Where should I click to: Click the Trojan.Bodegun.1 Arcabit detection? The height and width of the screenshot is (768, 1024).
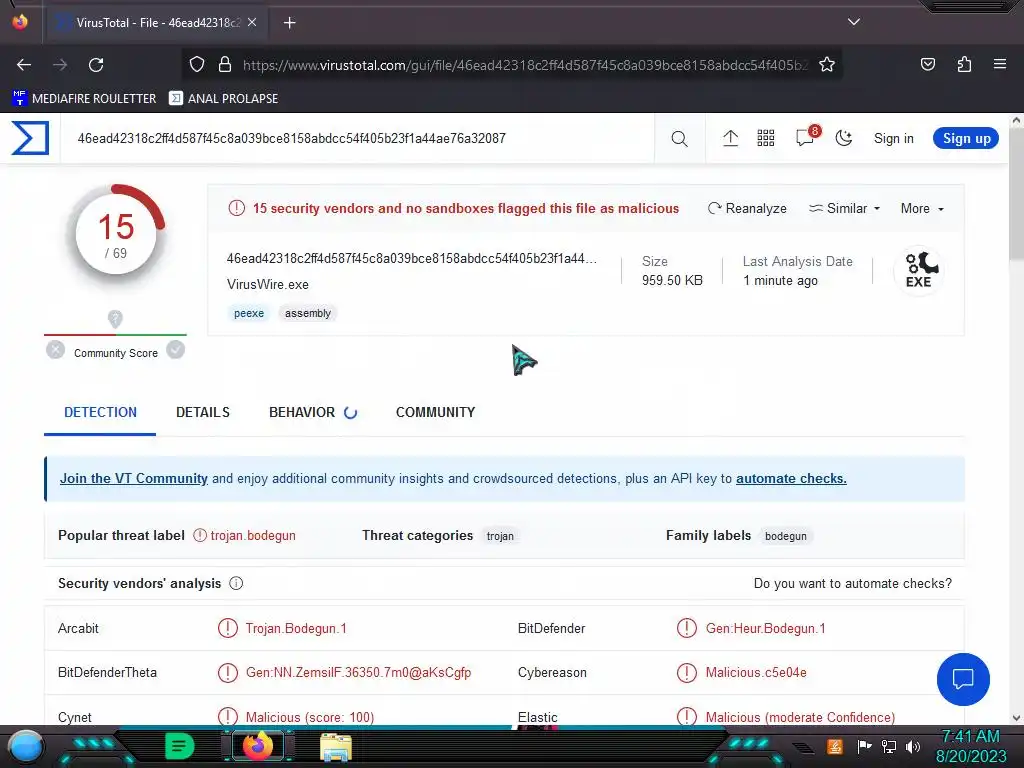[296, 628]
